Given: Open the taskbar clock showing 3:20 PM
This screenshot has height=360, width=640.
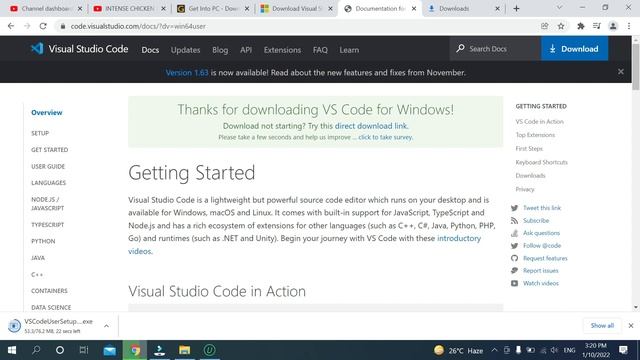Looking at the screenshot, I should pos(596,350).
